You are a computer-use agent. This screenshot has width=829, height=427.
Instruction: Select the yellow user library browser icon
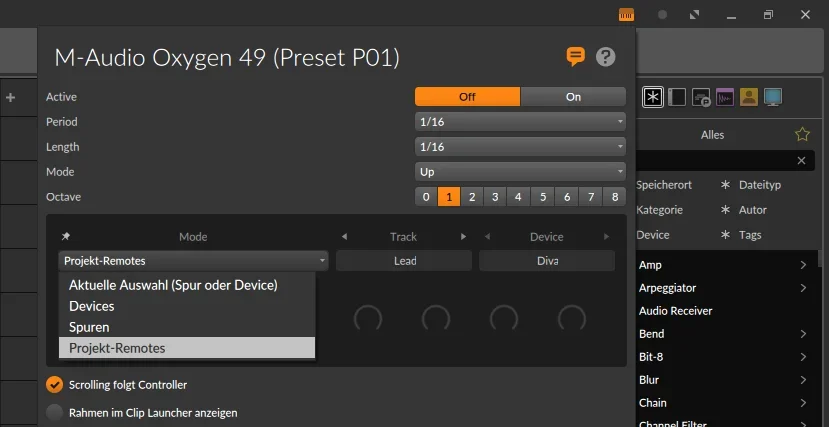pos(748,97)
